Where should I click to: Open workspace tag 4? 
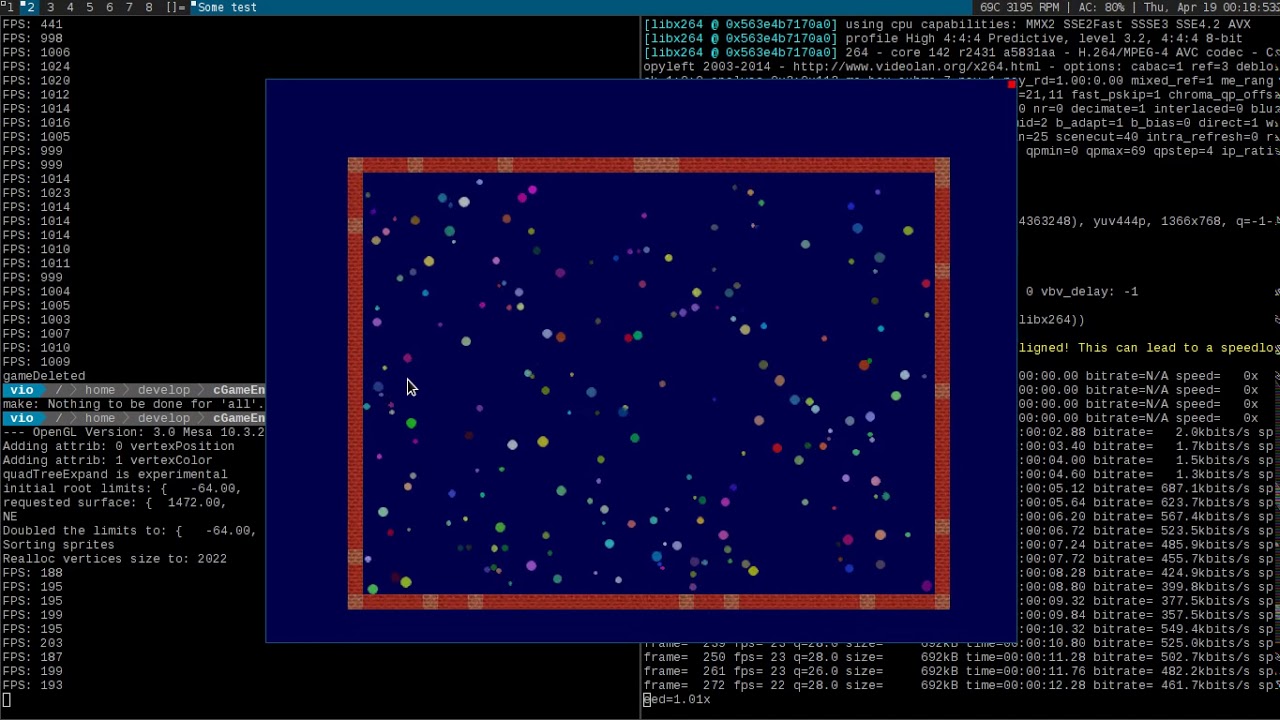(70, 7)
